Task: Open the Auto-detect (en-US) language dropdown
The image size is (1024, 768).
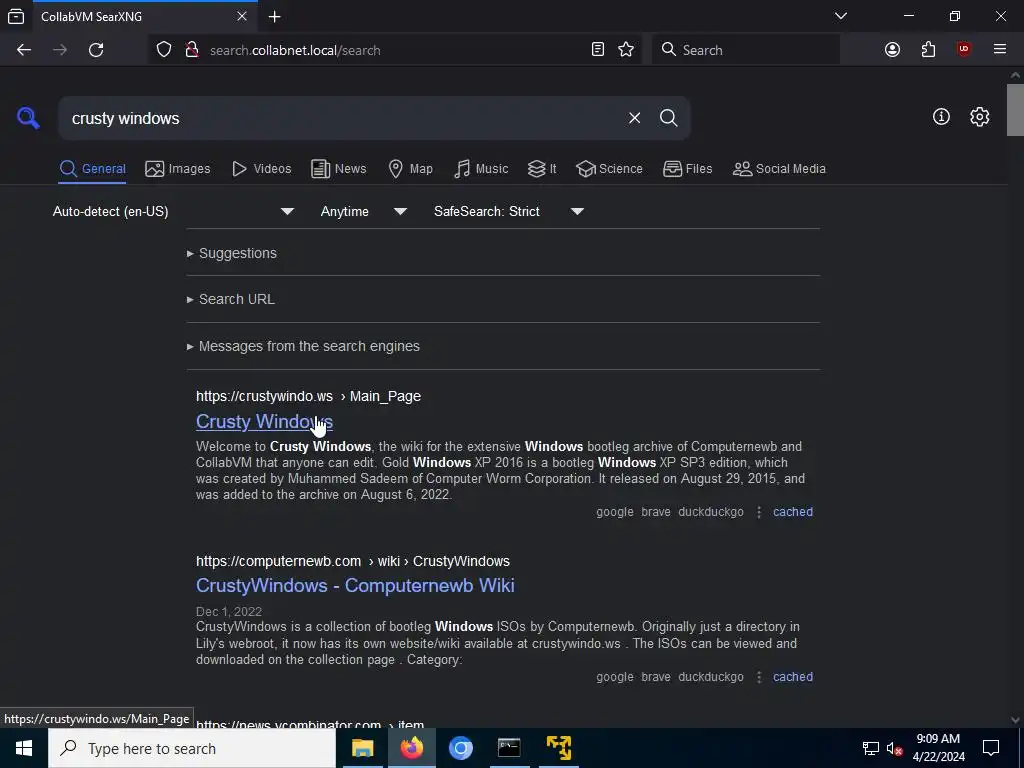Action: (173, 212)
